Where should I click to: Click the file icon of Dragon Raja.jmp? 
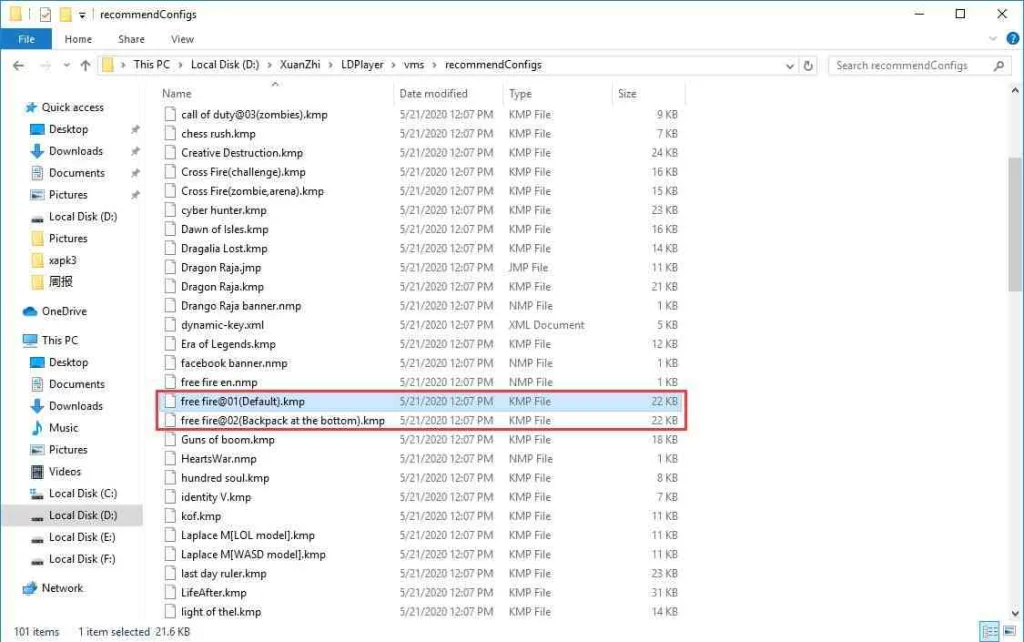pos(170,268)
